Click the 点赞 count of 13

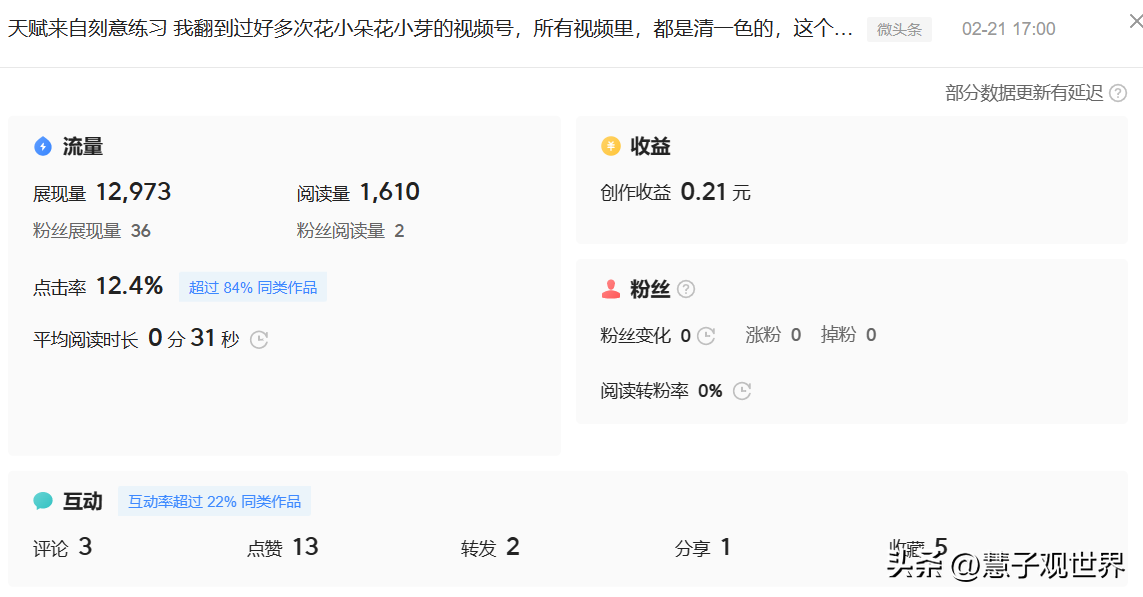305,547
